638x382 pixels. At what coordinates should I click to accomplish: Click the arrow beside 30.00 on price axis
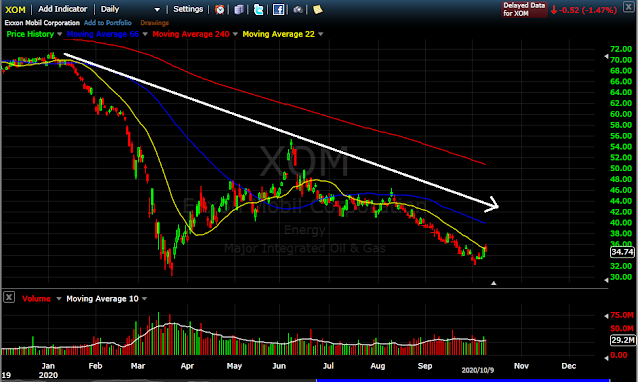606,279
